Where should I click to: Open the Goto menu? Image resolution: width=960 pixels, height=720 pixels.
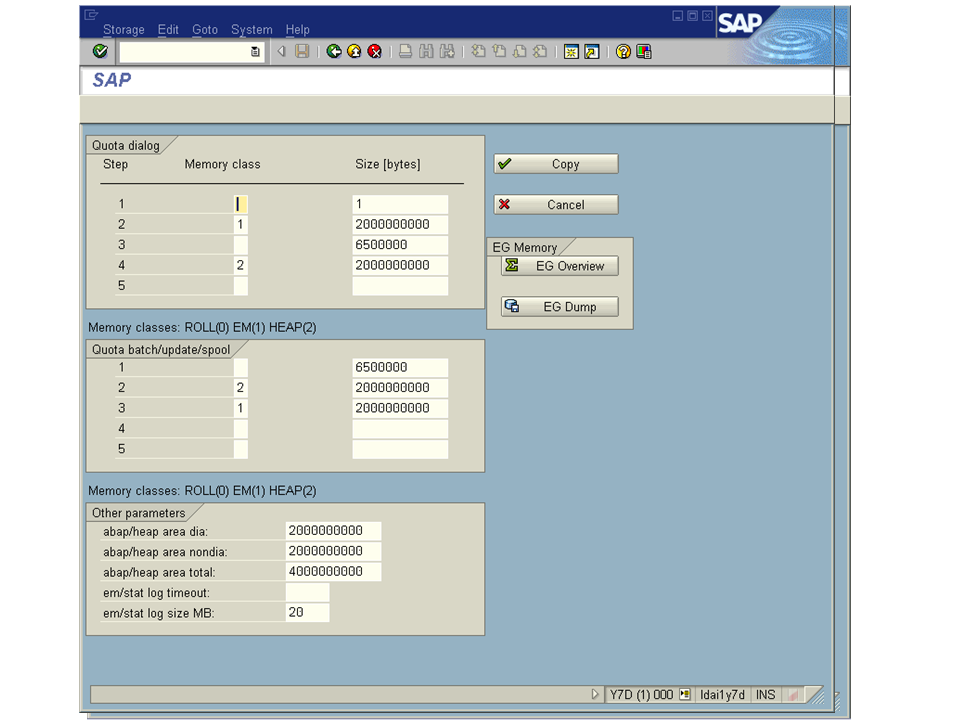[204, 30]
